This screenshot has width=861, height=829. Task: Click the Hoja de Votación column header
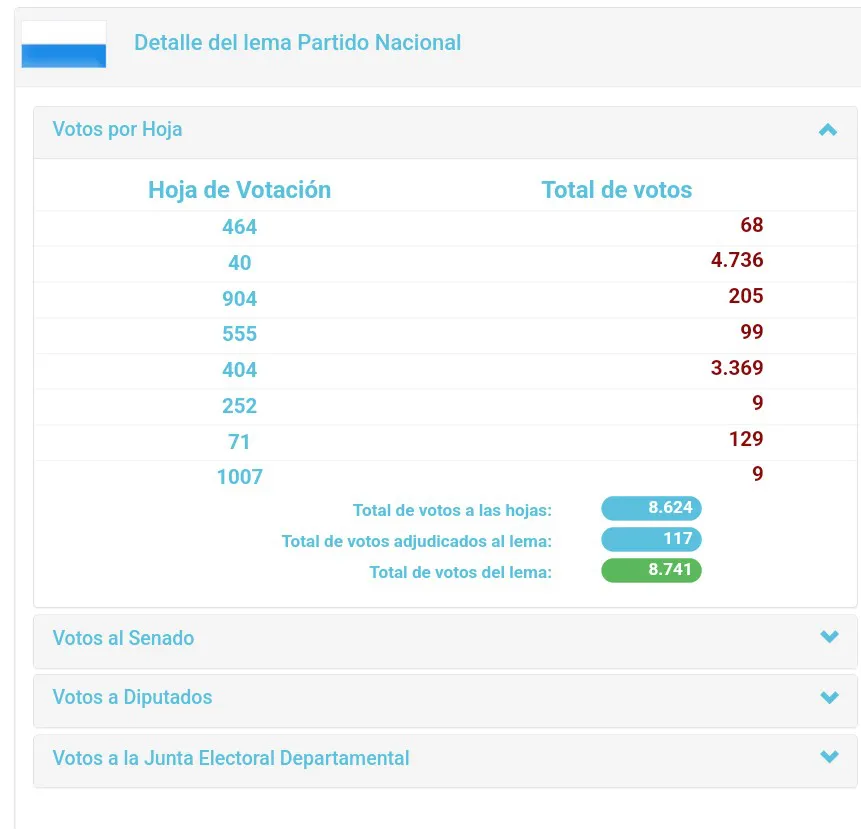tap(239, 190)
